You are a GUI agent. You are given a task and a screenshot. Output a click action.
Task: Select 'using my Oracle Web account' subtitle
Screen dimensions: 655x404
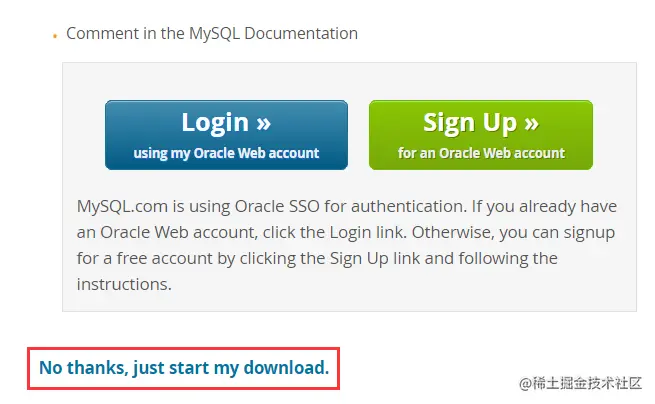coord(226,153)
